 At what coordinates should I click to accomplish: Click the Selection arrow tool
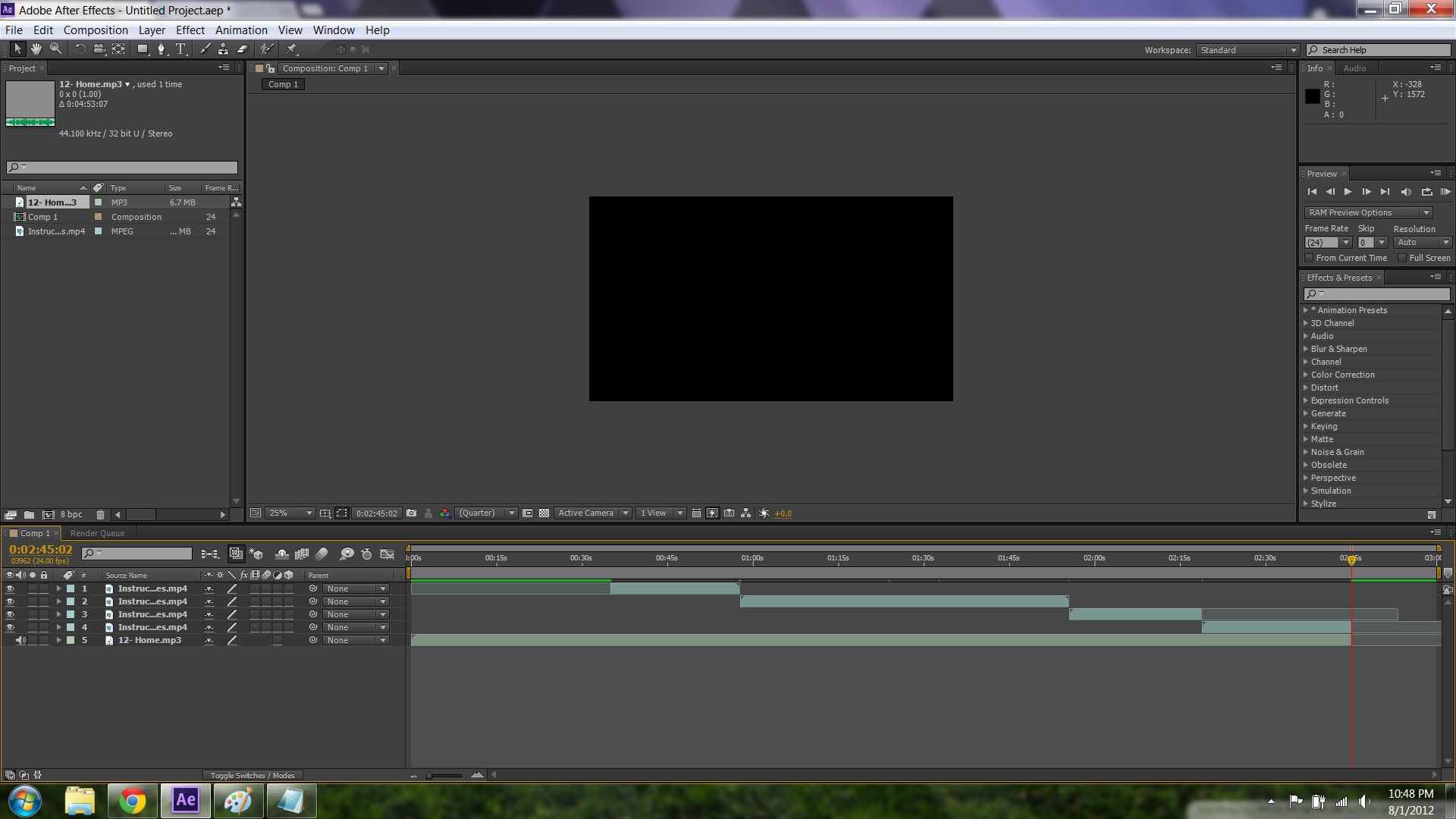click(17, 49)
